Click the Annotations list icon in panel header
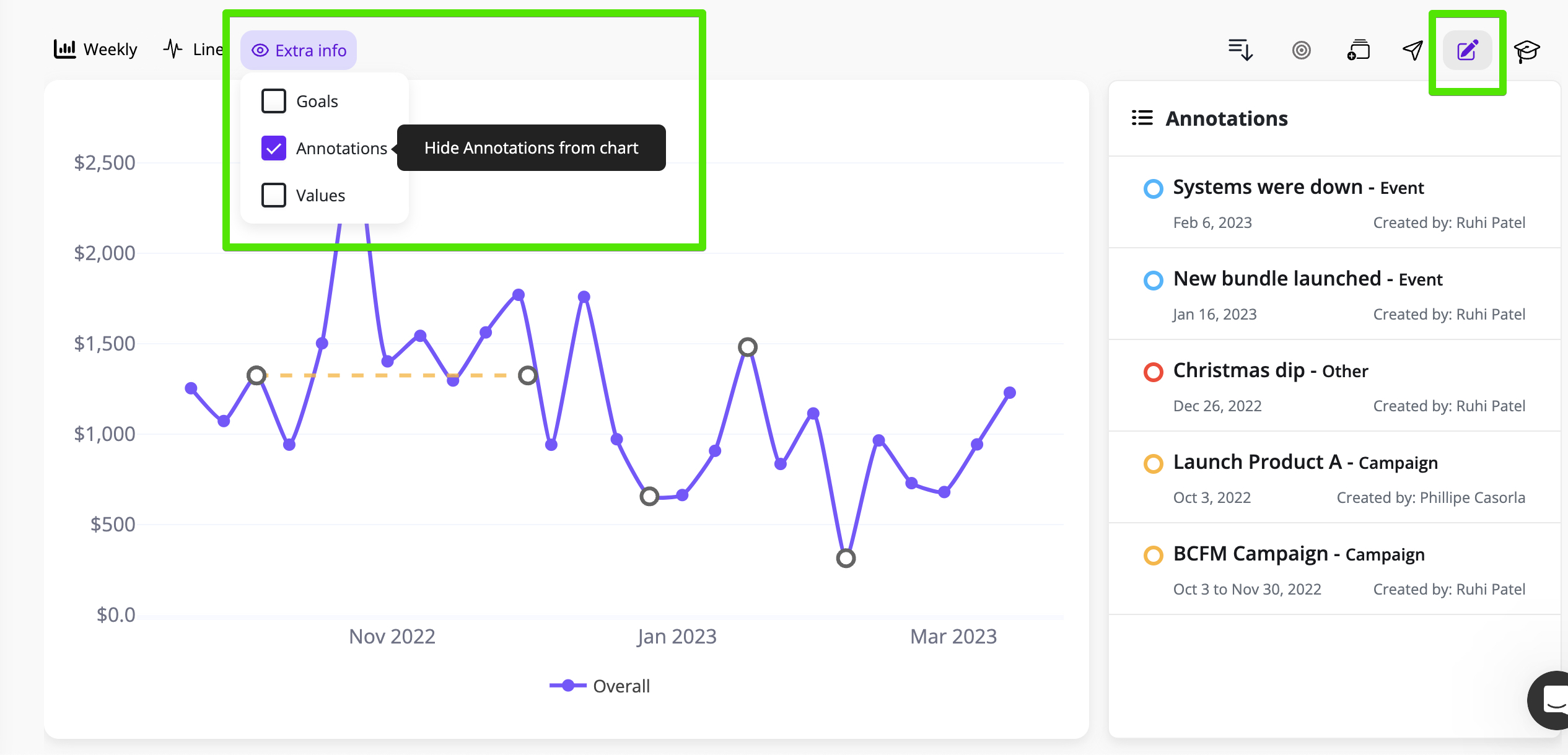This screenshot has width=1568, height=755. (x=1142, y=118)
